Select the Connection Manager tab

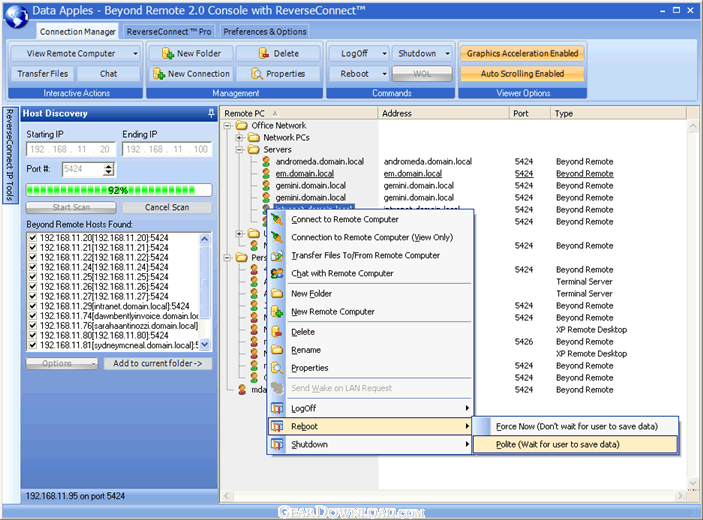(78, 31)
